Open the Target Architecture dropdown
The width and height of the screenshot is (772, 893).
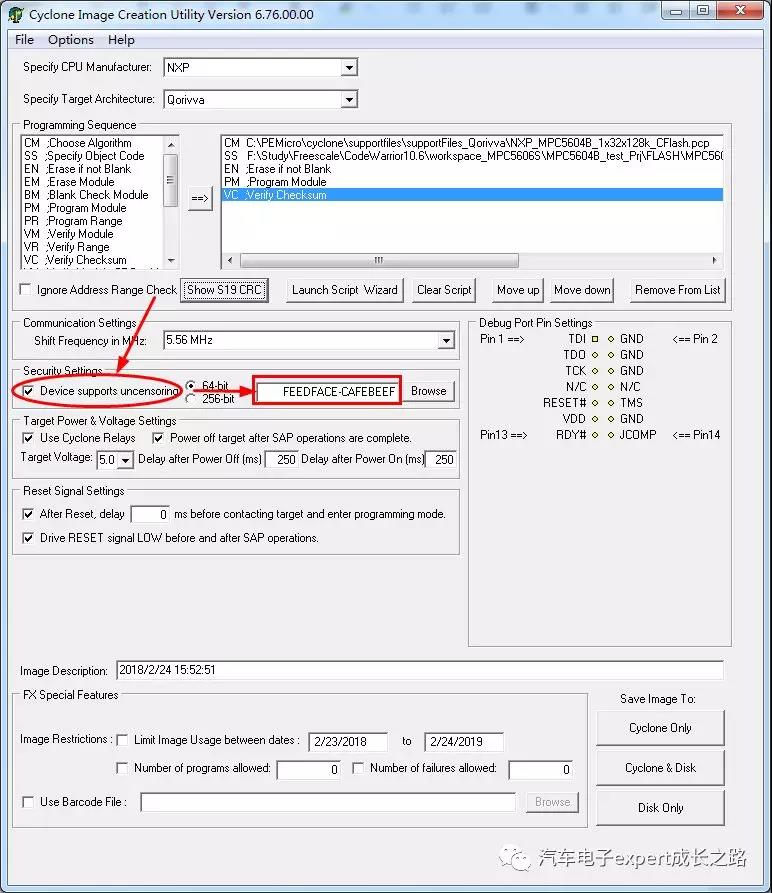(349, 100)
